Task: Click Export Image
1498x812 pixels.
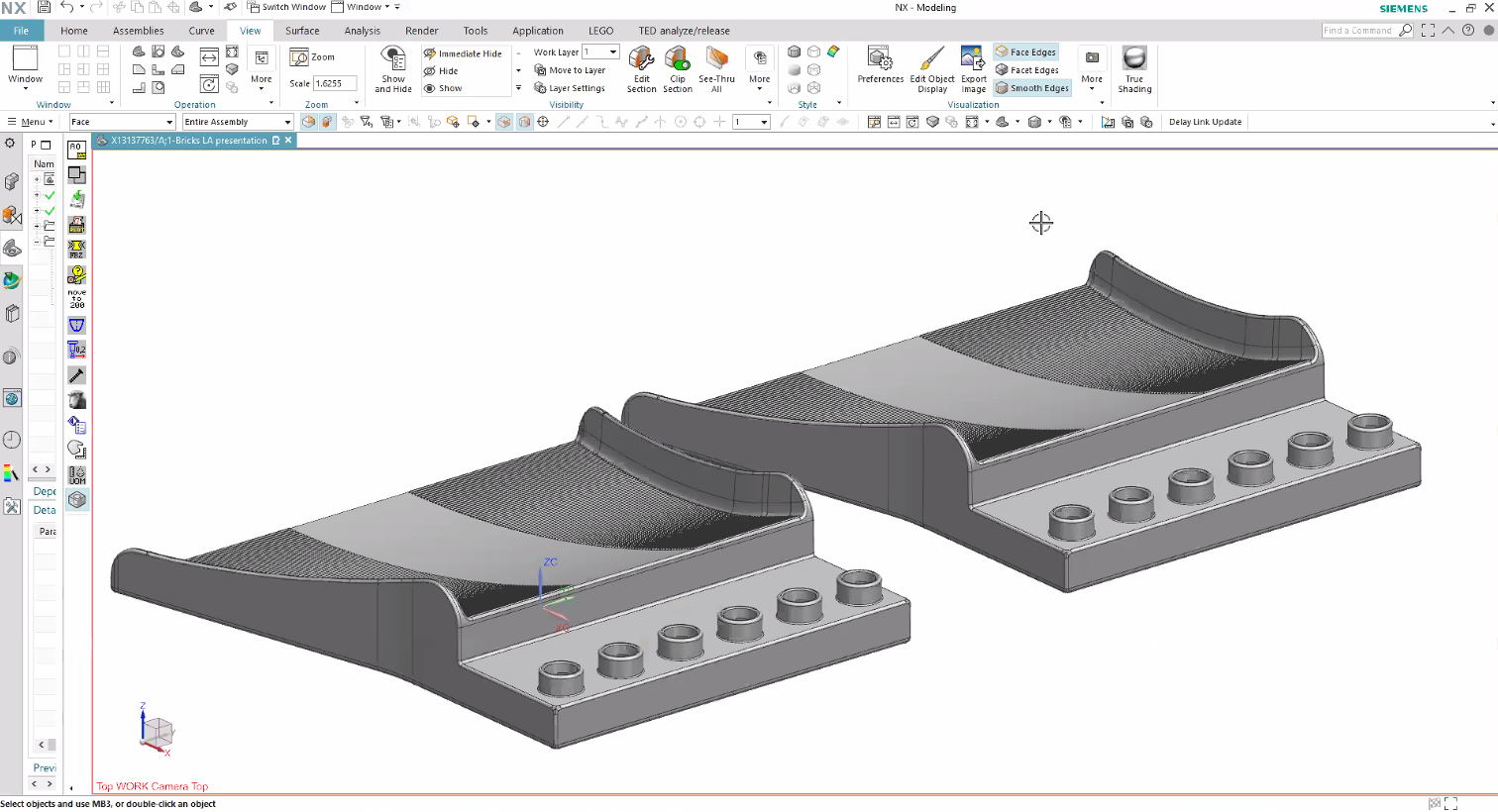Action: [973, 69]
